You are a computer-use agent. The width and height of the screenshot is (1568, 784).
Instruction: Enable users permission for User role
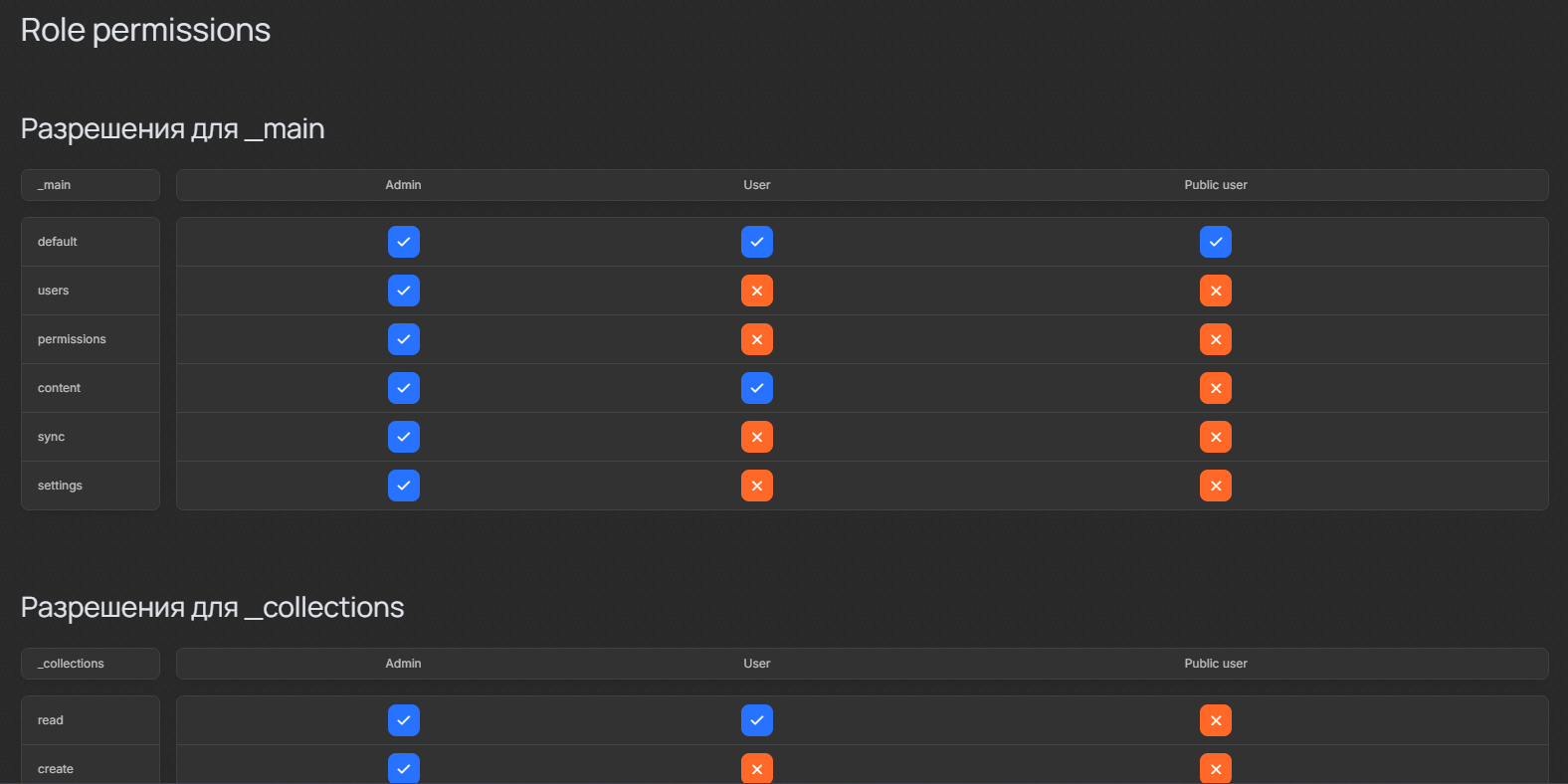coord(756,291)
